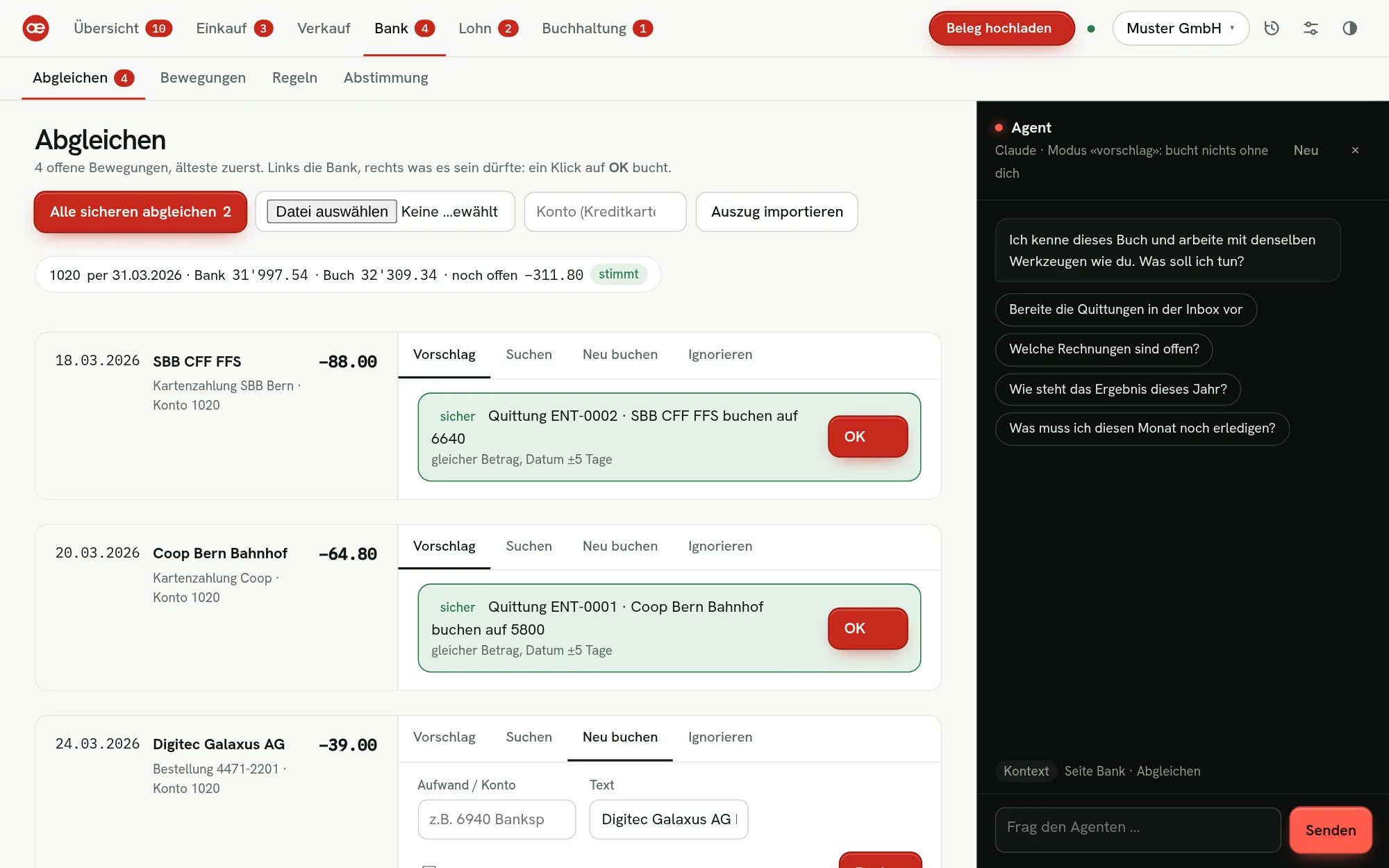This screenshot has width=1389, height=868.
Task: Select the Bank section
Action: tap(404, 28)
